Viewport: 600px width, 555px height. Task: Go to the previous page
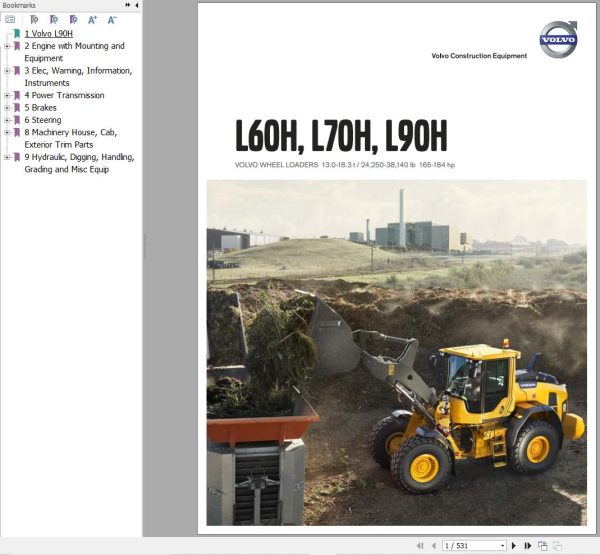click(434, 545)
